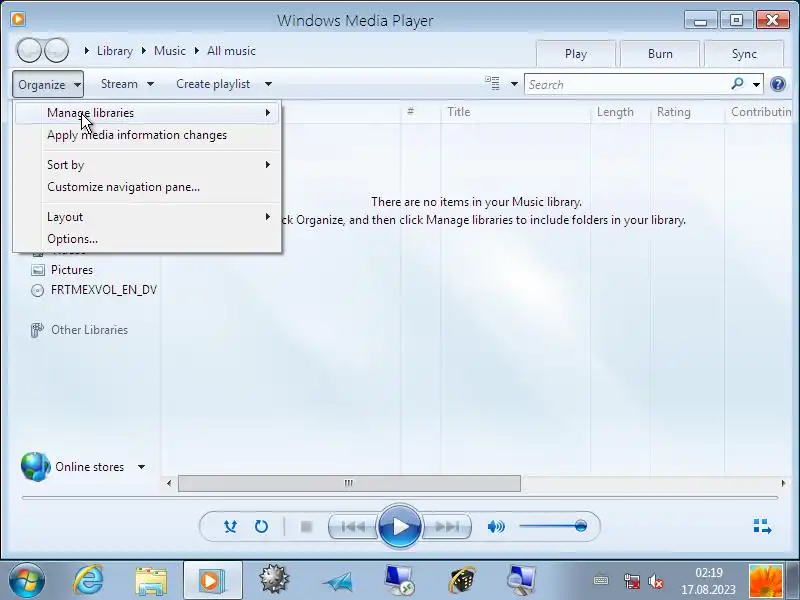
Task: Switch to the Play tab
Action: click(x=576, y=54)
